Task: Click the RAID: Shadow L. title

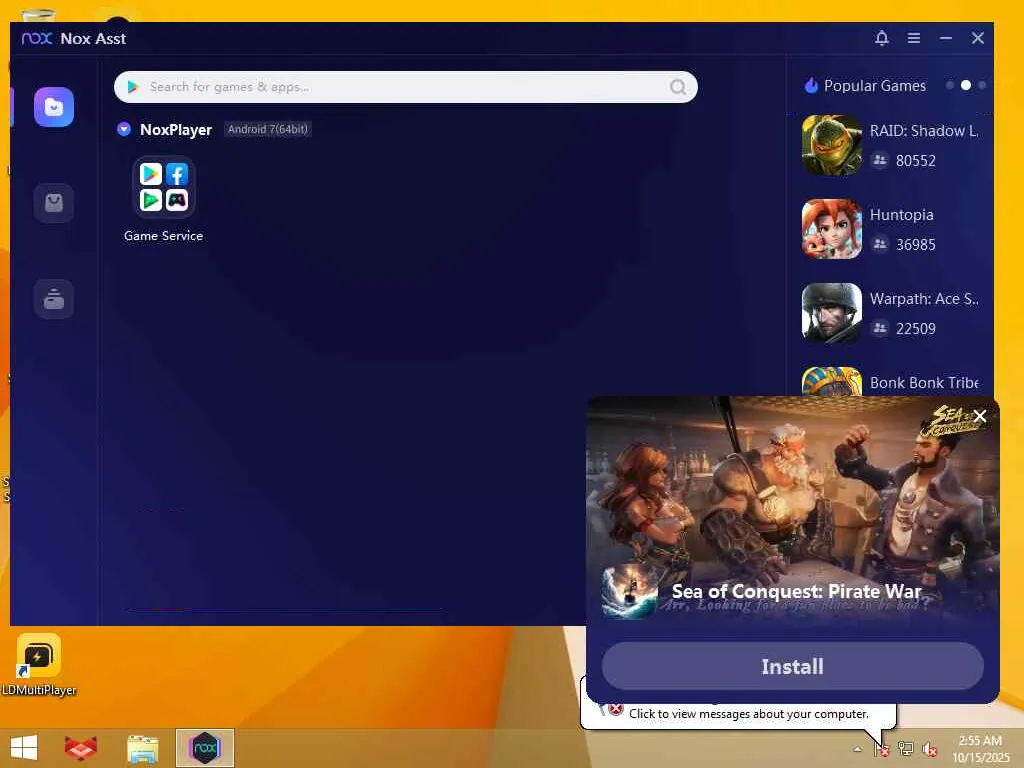Action: tap(923, 131)
